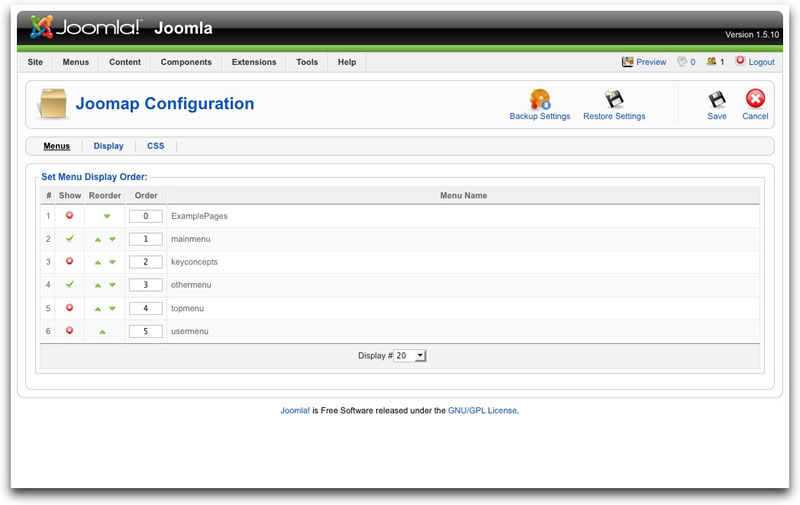
Task: Move keyconcepts up in order
Action: coord(98,262)
